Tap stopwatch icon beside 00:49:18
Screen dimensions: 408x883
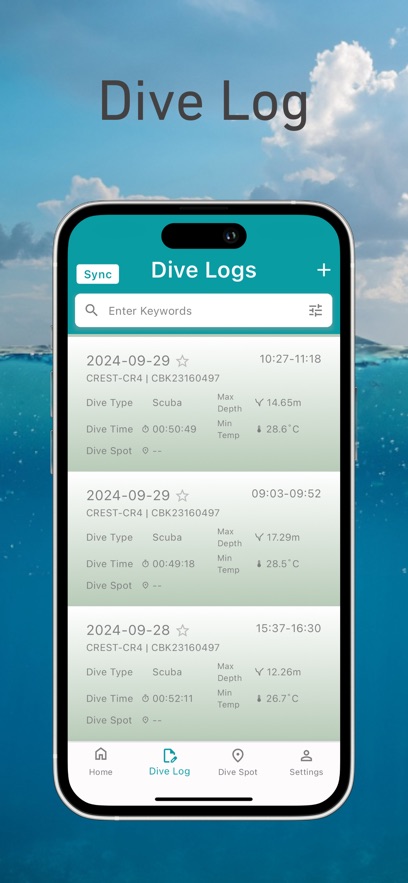point(145,564)
